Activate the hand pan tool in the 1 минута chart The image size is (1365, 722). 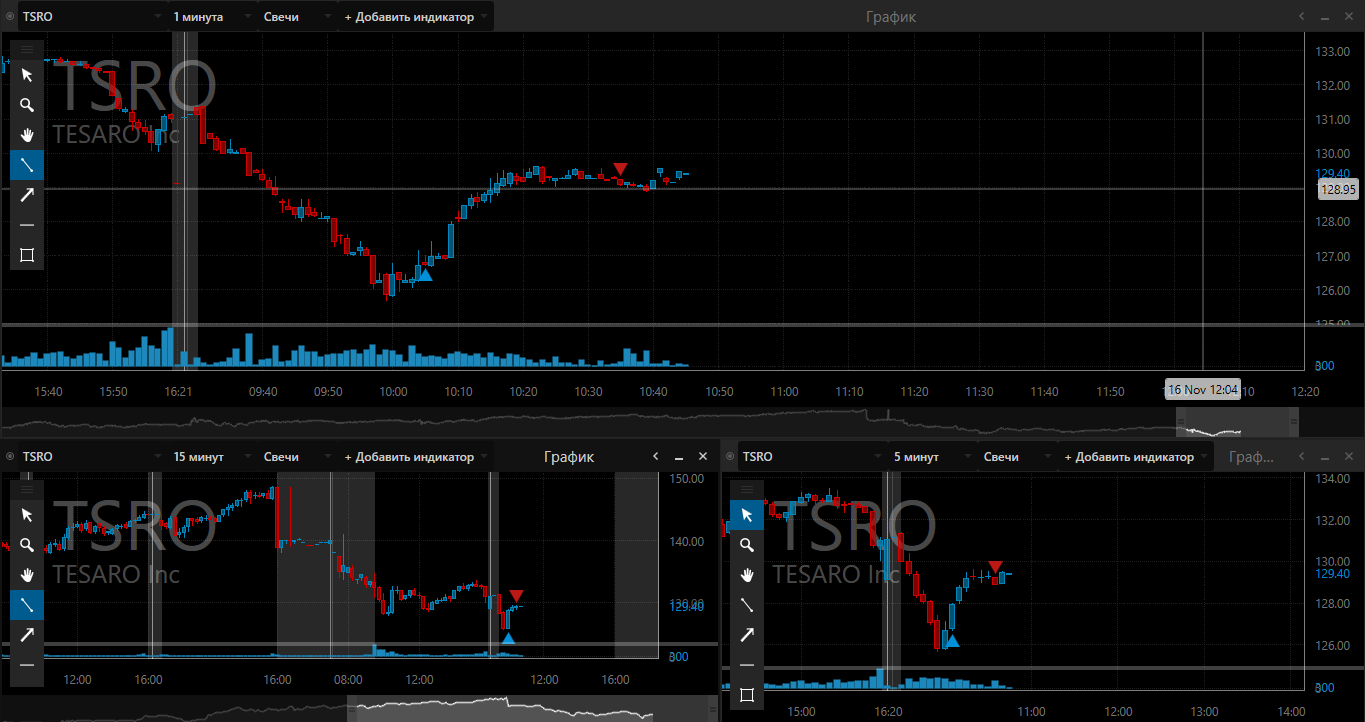tap(27, 135)
